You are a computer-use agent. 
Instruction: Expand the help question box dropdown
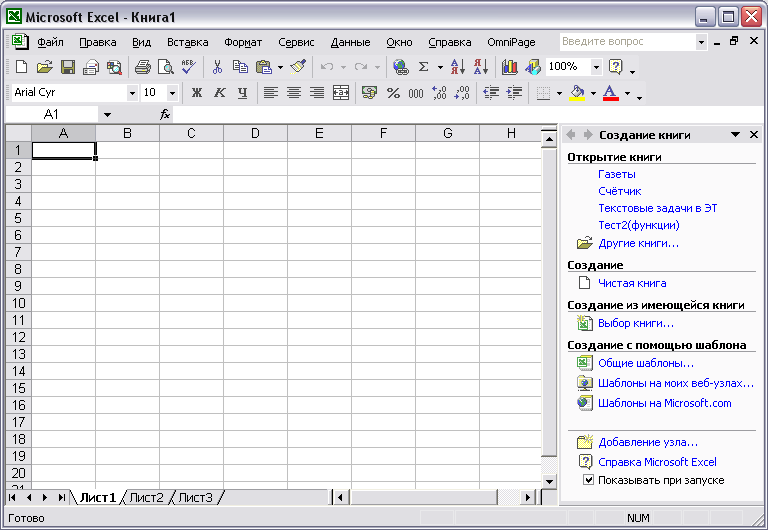[701, 42]
